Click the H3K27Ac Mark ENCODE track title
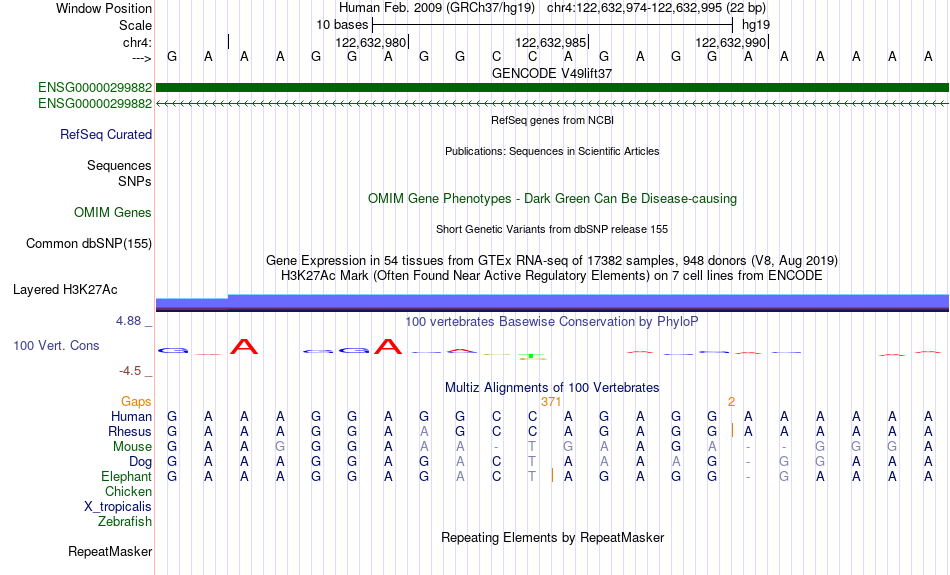The height and width of the screenshot is (575, 950). (552, 276)
